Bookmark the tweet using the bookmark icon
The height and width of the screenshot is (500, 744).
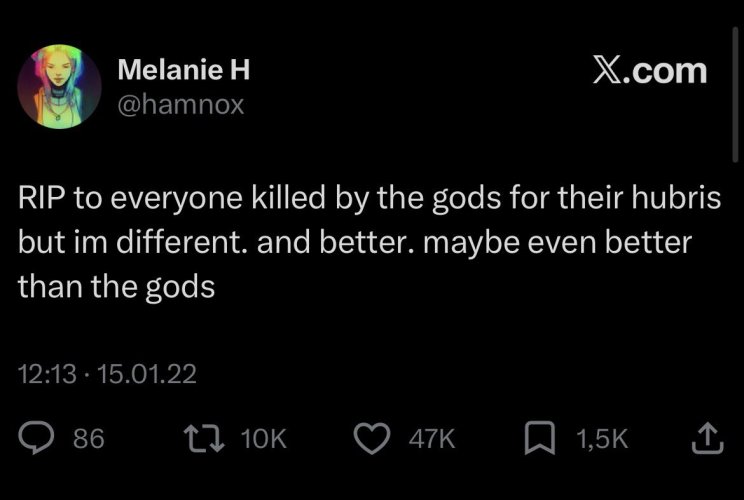539,438
